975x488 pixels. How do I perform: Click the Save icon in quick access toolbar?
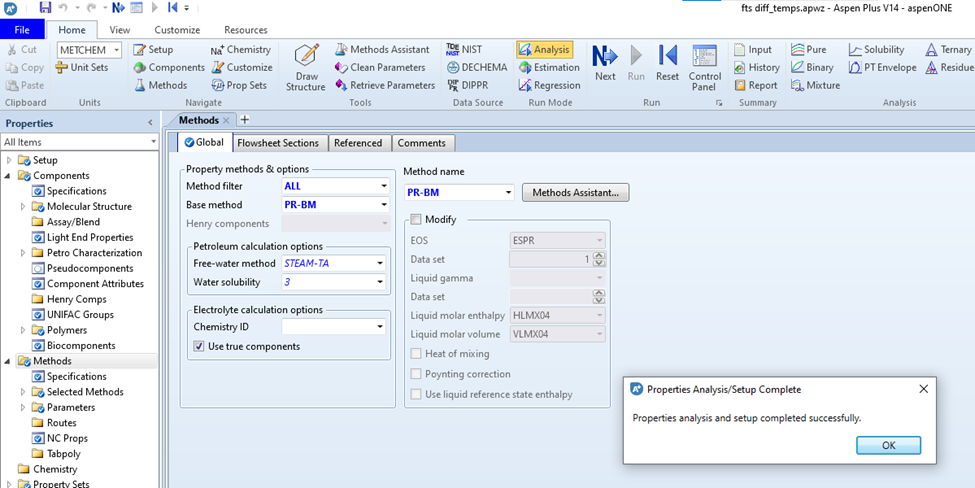(x=45, y=7)
